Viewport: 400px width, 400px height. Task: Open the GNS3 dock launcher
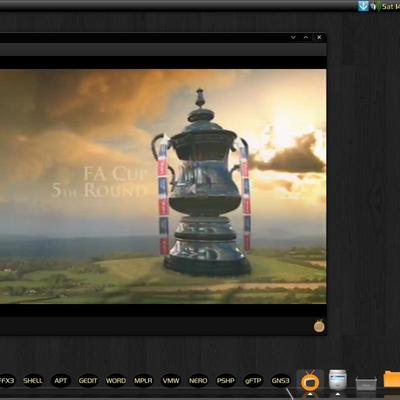tap(280, 380)
